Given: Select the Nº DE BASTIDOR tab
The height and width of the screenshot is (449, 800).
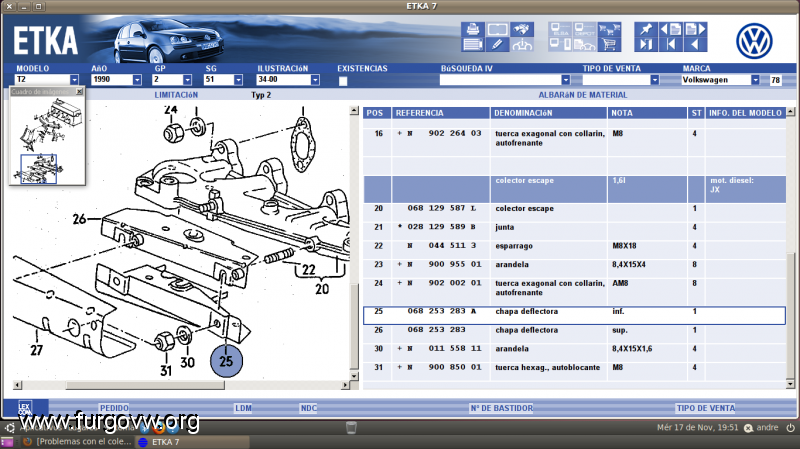Looking at the screenshot, I should pyautogui.click(x=502, y=408).
